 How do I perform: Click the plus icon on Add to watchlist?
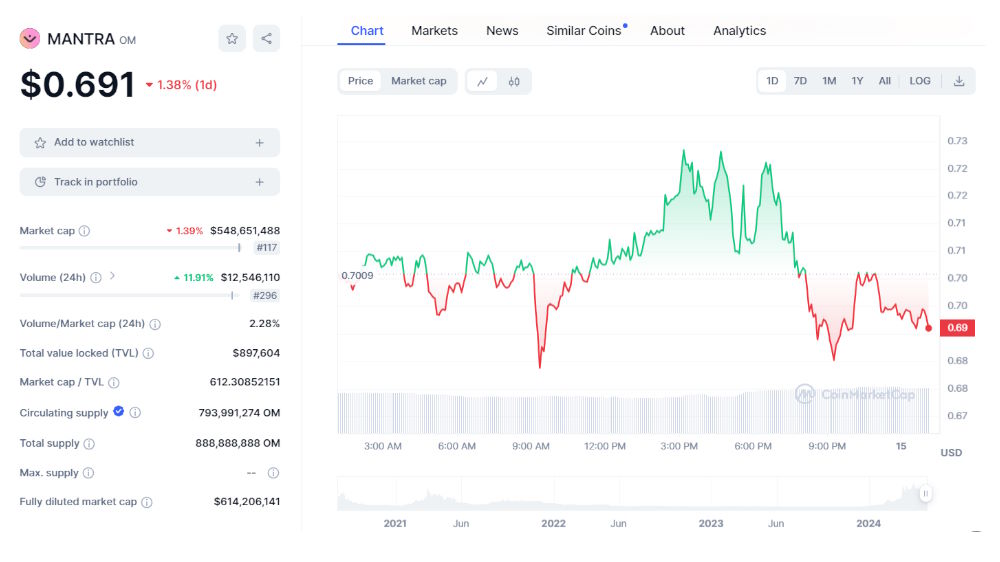260,143
